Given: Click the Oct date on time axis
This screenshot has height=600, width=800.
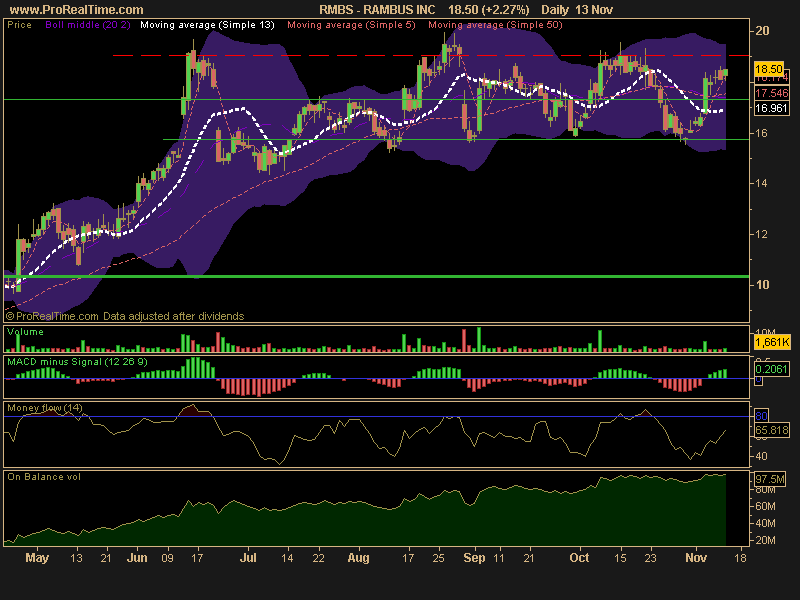Looking at the screenshot, I should pos(579,558).
